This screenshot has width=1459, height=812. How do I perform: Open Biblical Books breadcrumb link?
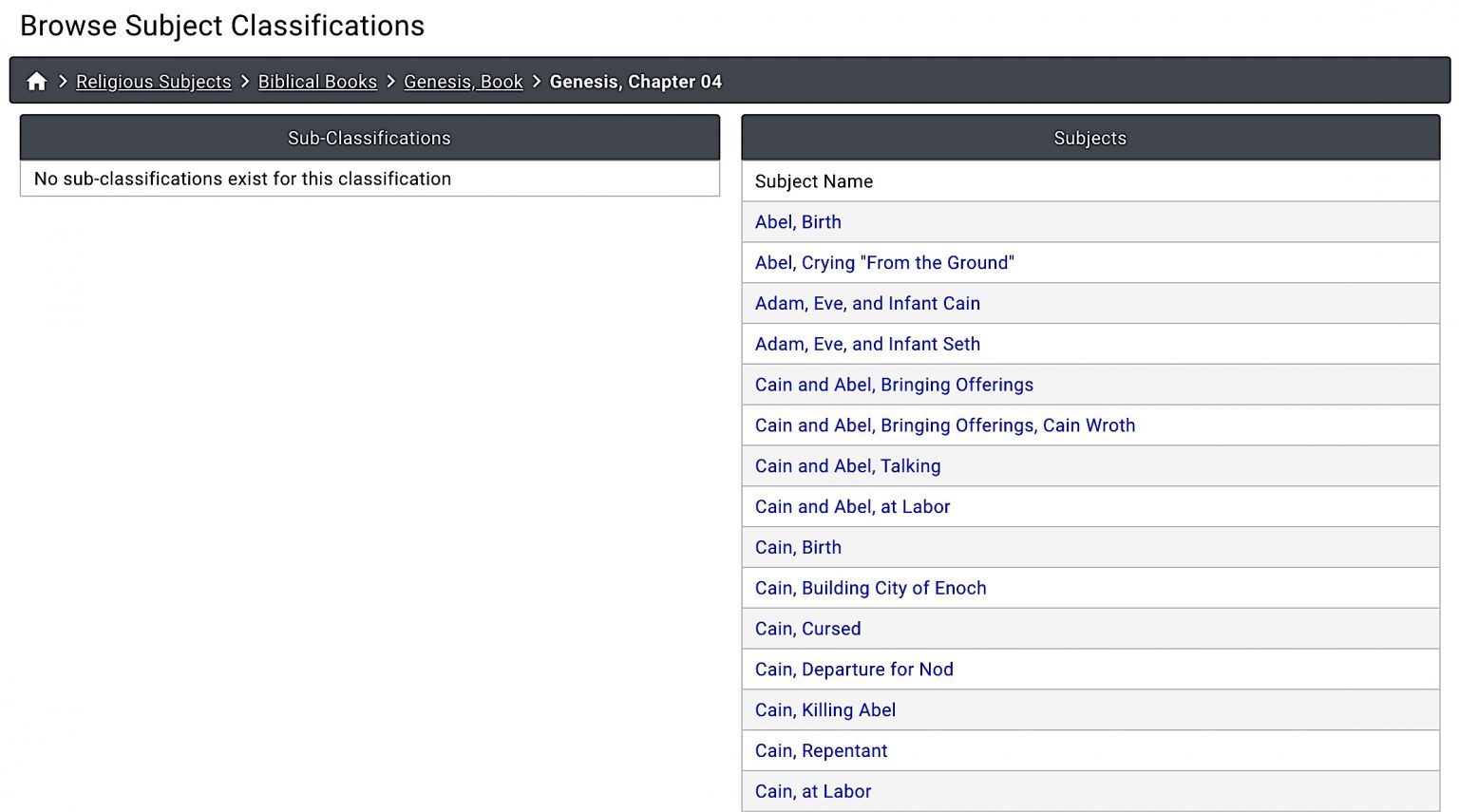pos(317,82)
